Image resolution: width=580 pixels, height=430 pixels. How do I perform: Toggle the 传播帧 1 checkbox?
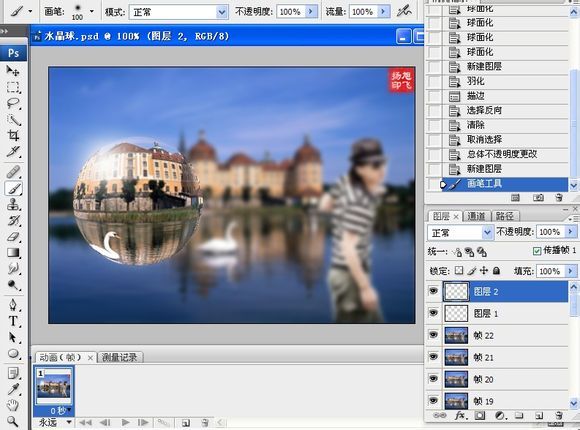point(537,251)
